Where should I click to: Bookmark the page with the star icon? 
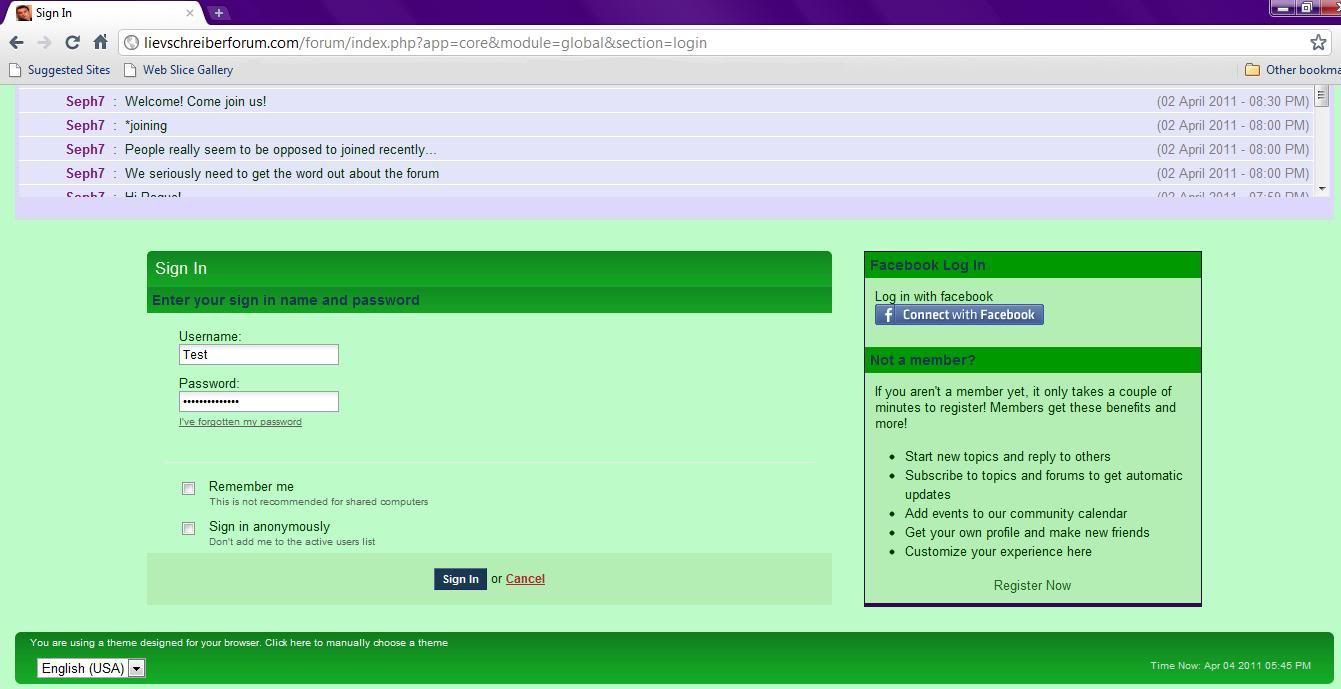(x=1318, y=43)
